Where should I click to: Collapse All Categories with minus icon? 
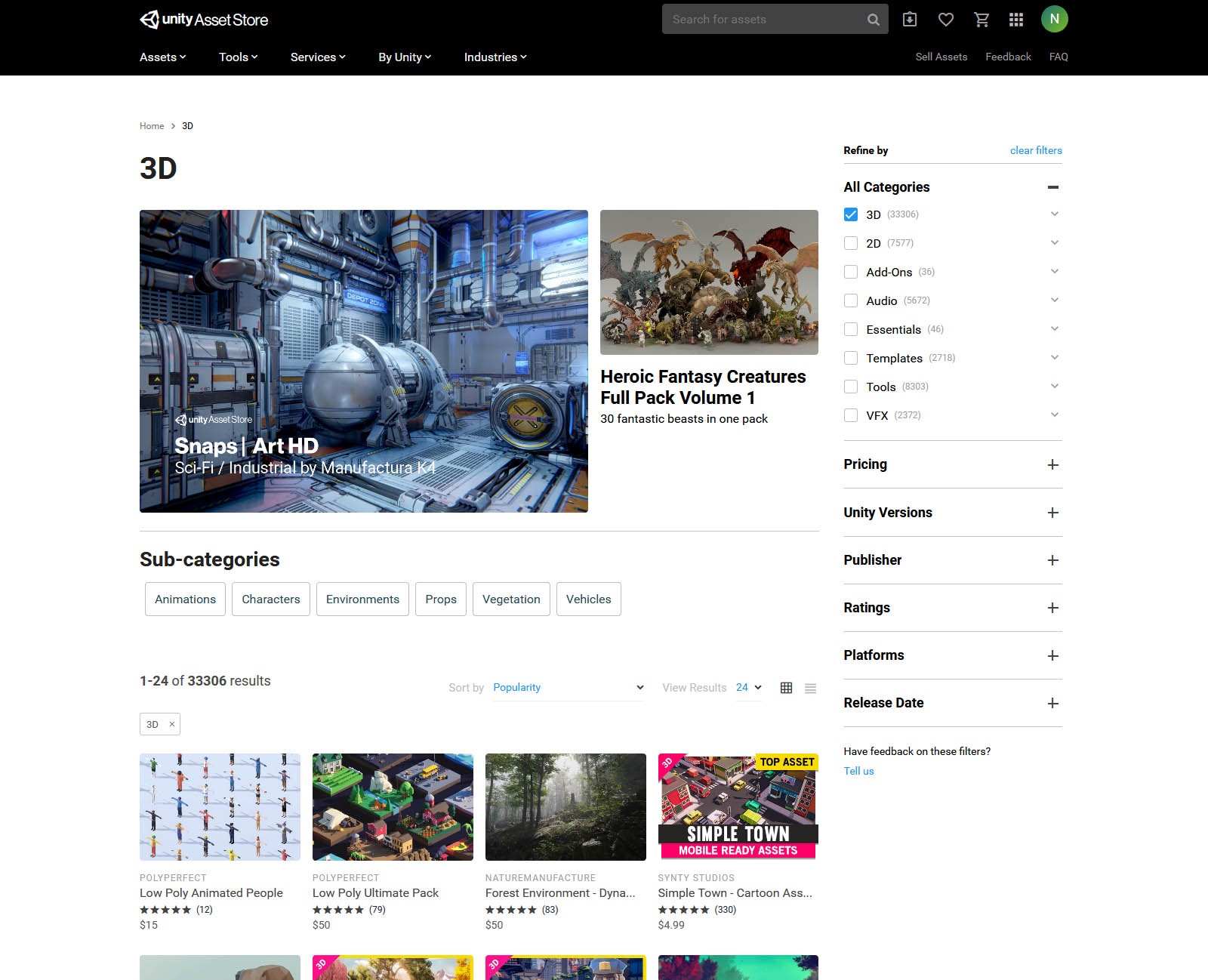tap(1053, 187)
